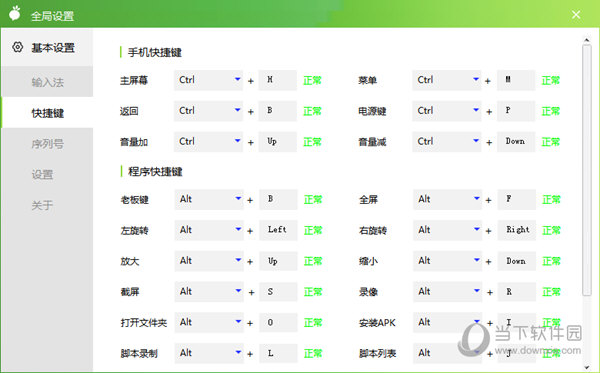Click the B key field for 返回
This screenshot has height=373, width=600.
pos(277,111)
